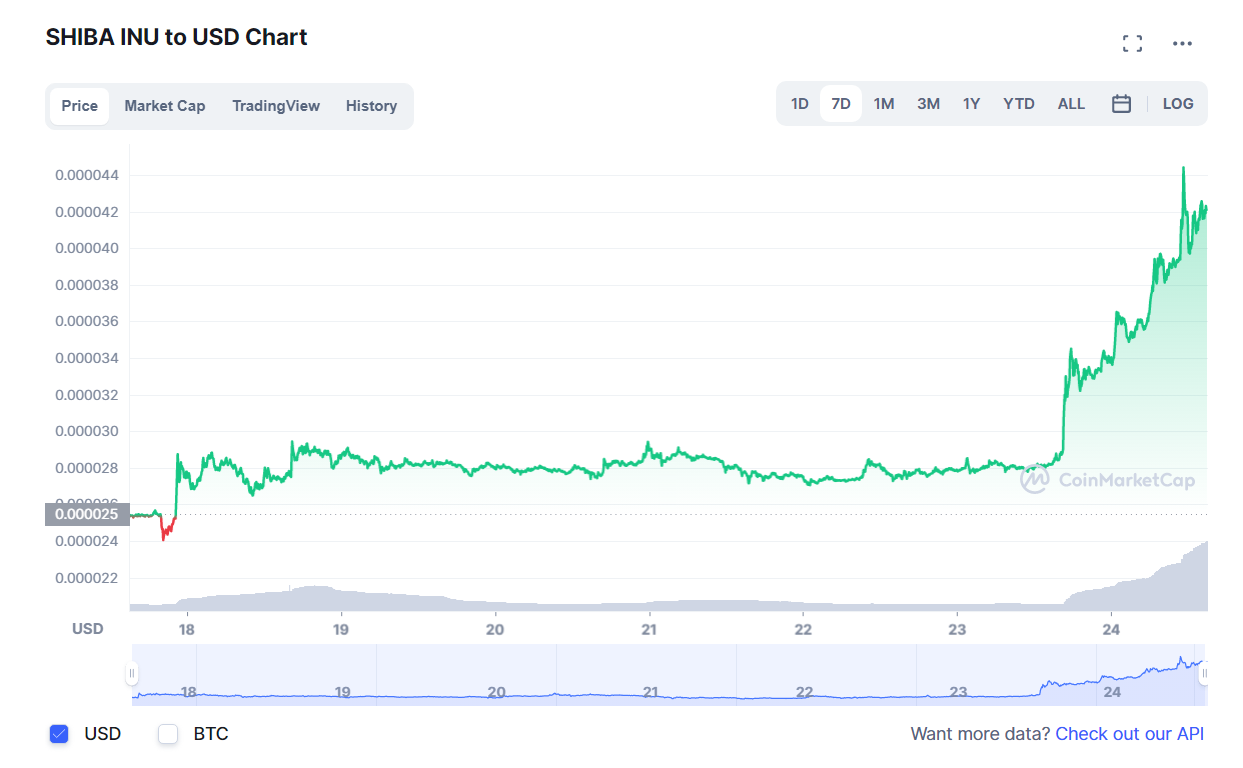Select the 7D time range
The height and width of the screenshot is (768, 1243).
[841, 104]
